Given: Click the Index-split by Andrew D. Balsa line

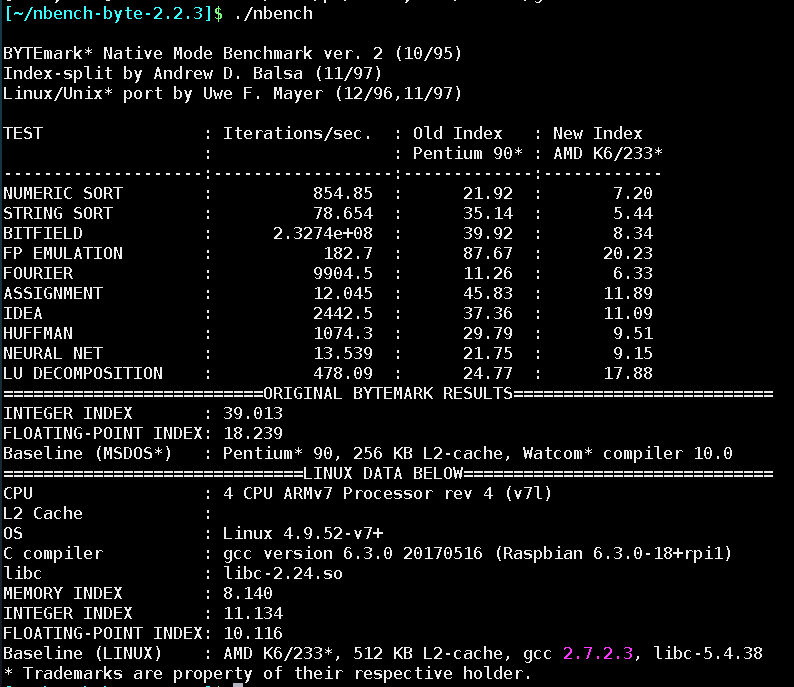Looking at the screenshot, I should point(192,73).
